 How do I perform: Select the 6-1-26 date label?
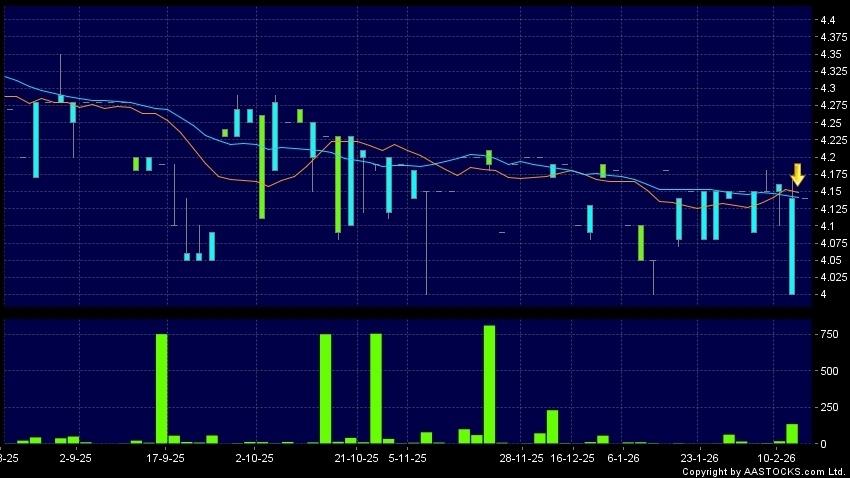[x=622, y=457]
